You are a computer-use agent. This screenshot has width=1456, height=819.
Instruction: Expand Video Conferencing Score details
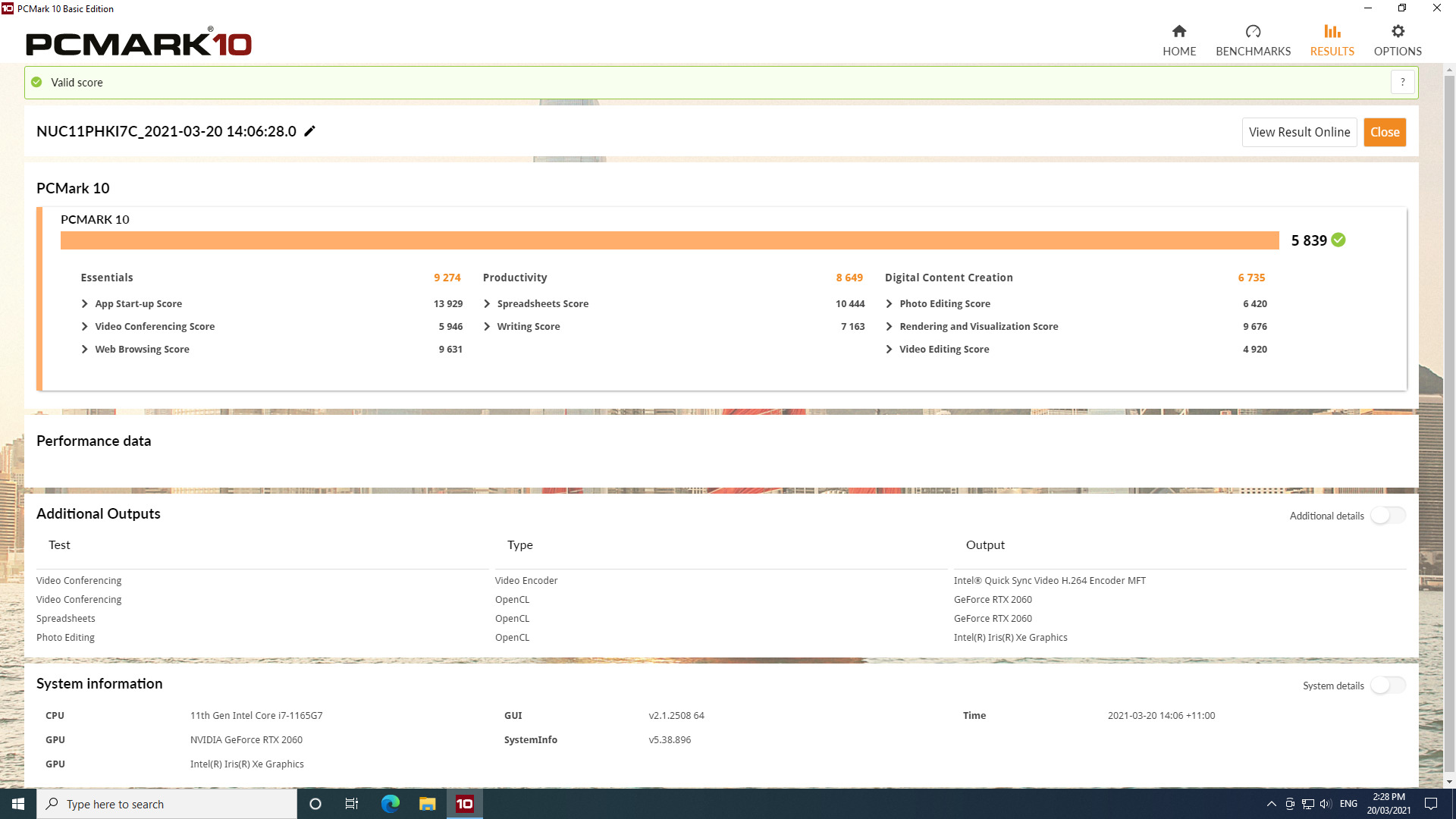[84, 326]
